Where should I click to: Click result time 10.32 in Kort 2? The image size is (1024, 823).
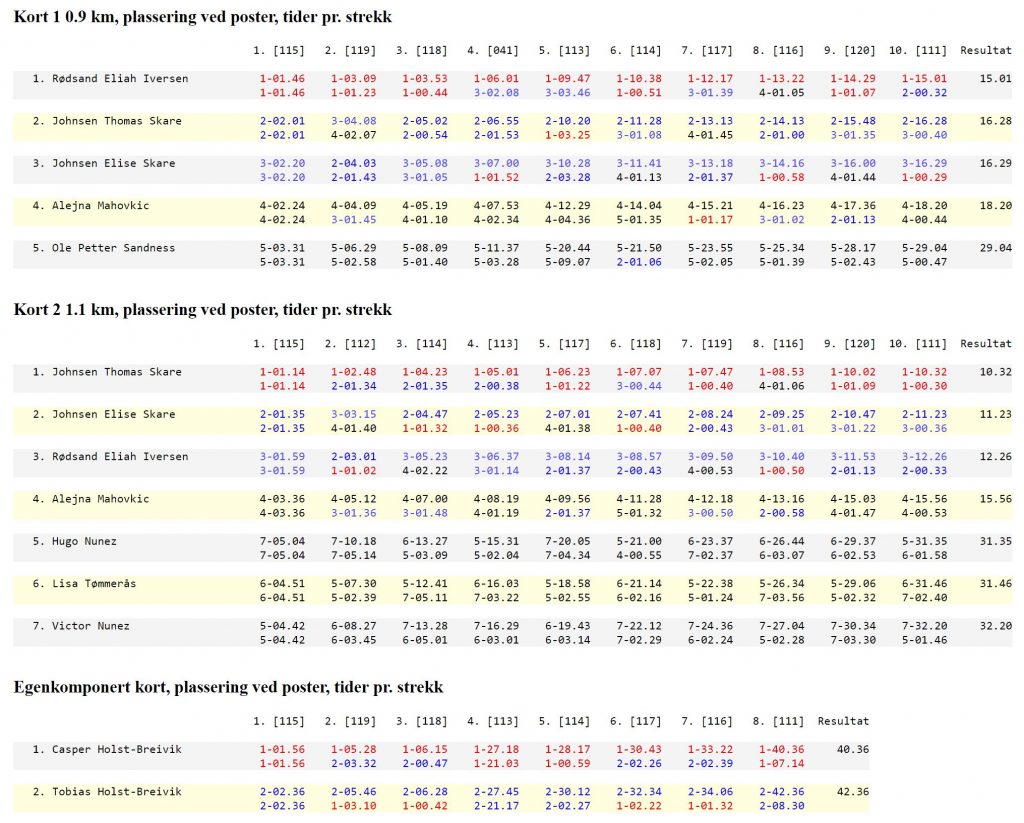(996, 372)
